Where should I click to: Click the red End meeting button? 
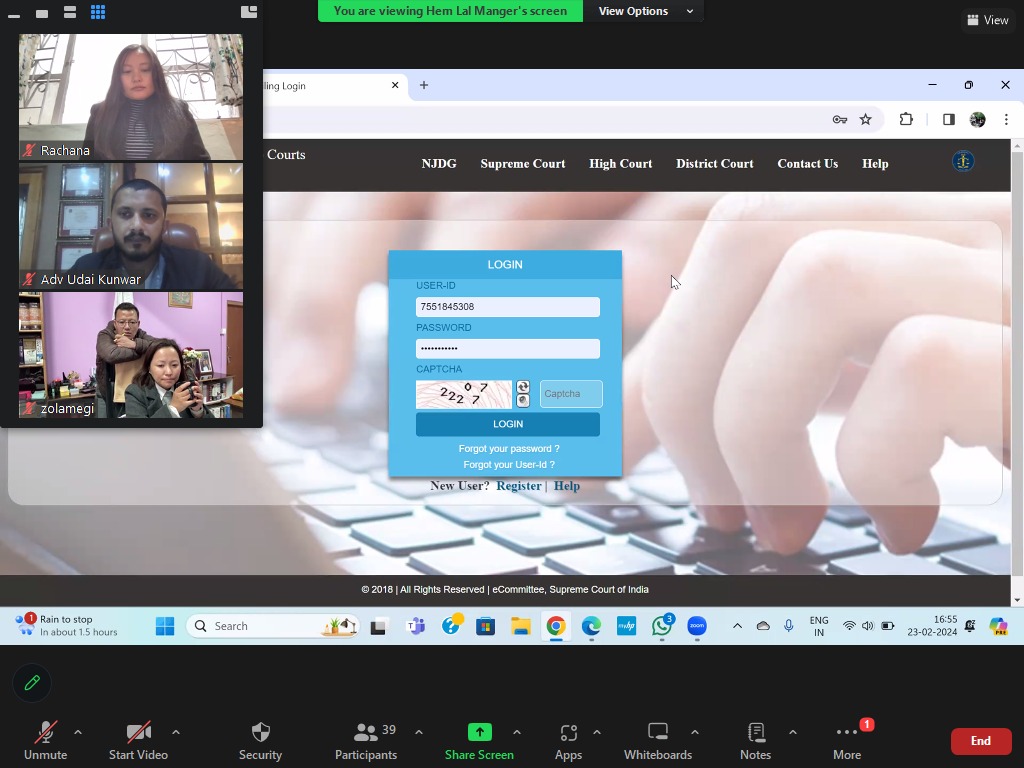point(981,741)
